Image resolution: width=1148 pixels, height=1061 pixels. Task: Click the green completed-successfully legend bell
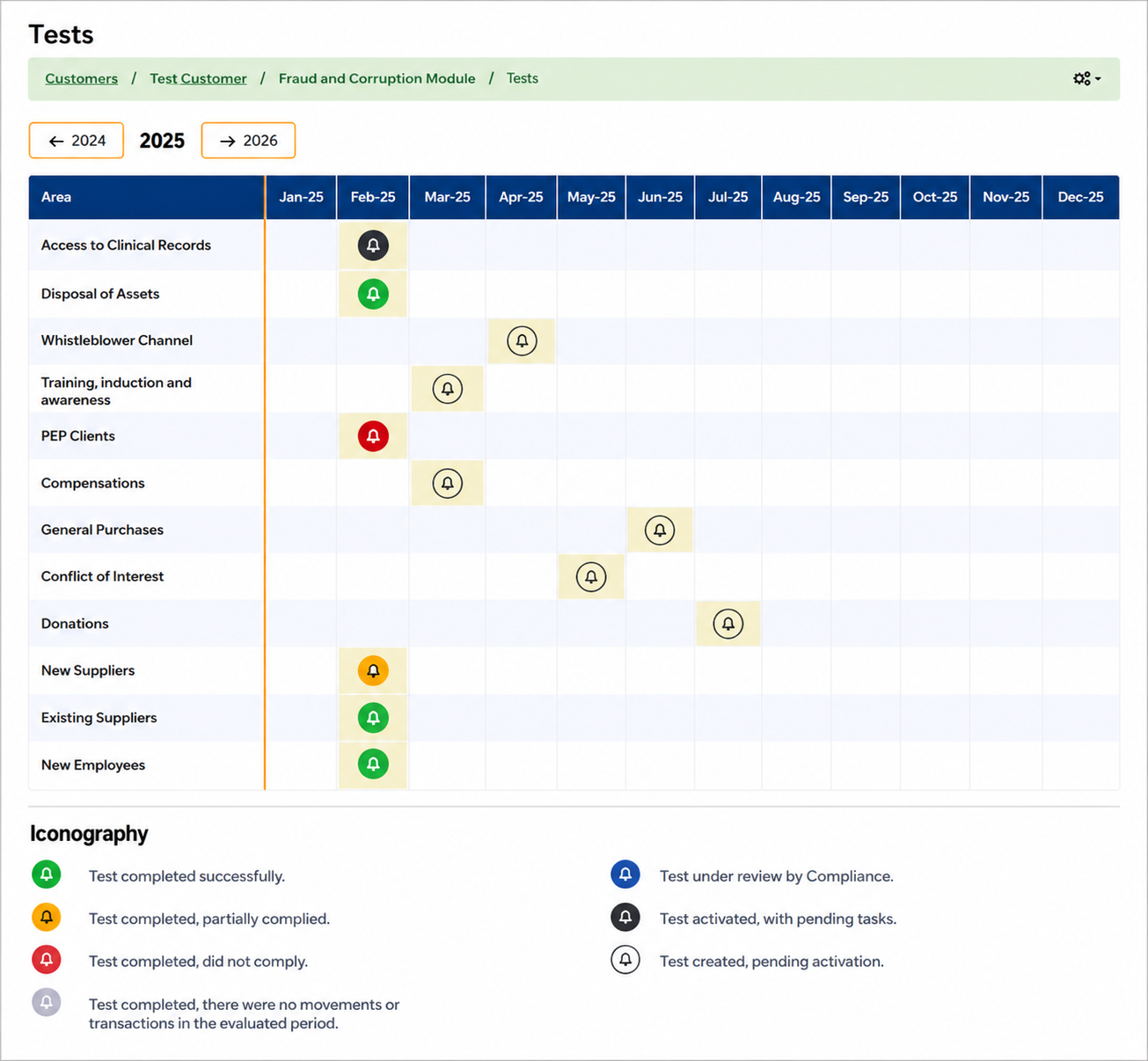47,874
